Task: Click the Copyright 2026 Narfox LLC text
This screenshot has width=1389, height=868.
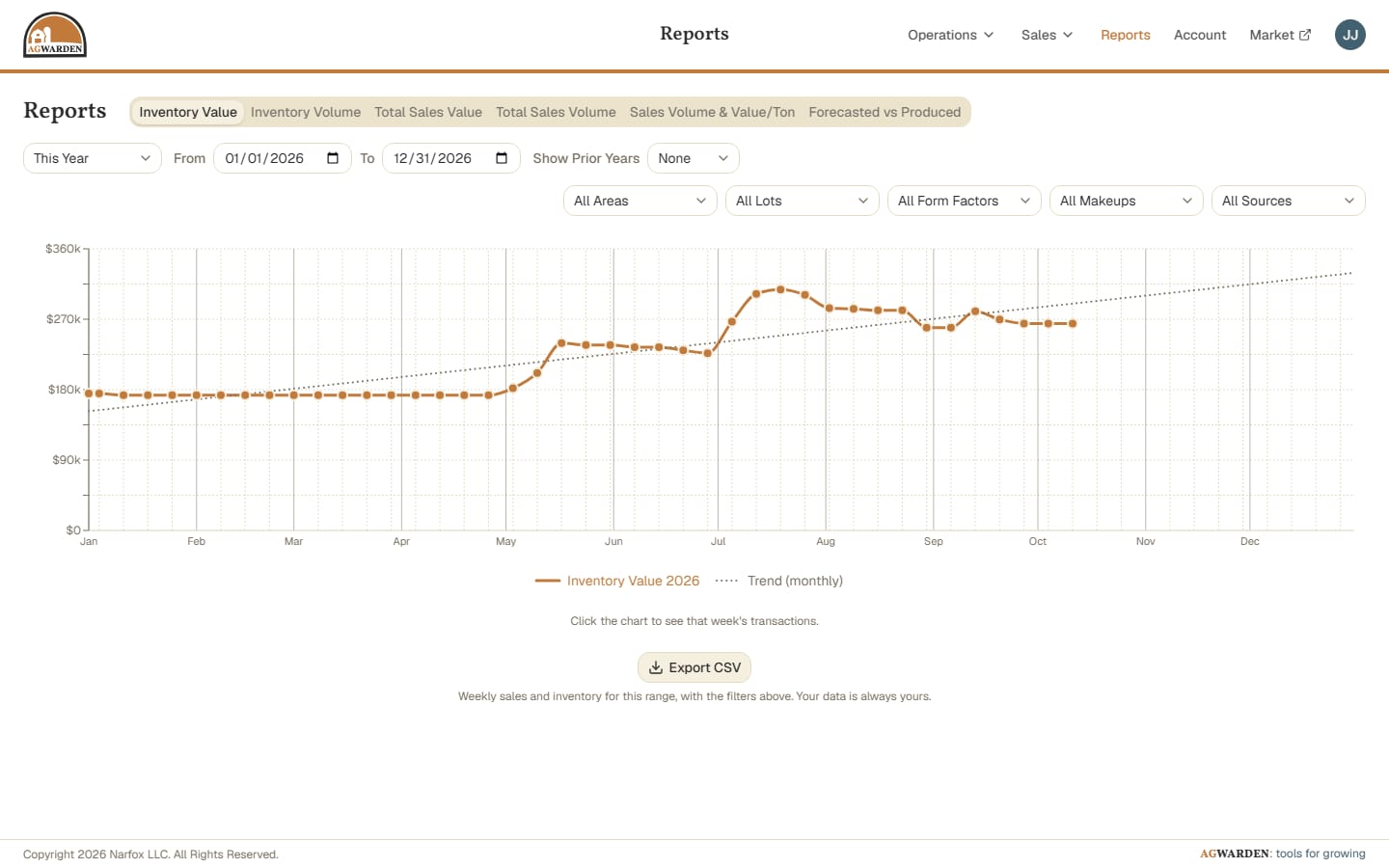Action: point(150,854)
